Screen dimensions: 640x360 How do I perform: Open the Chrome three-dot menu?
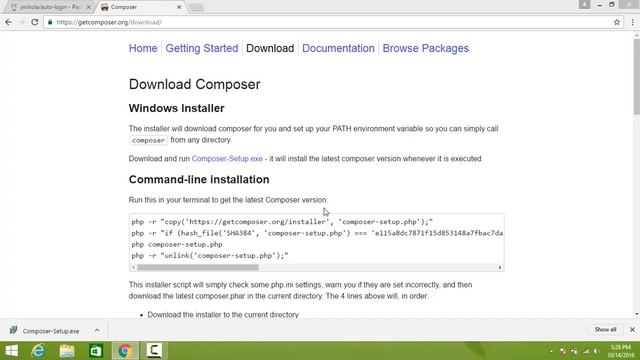[x=632, y=22]
